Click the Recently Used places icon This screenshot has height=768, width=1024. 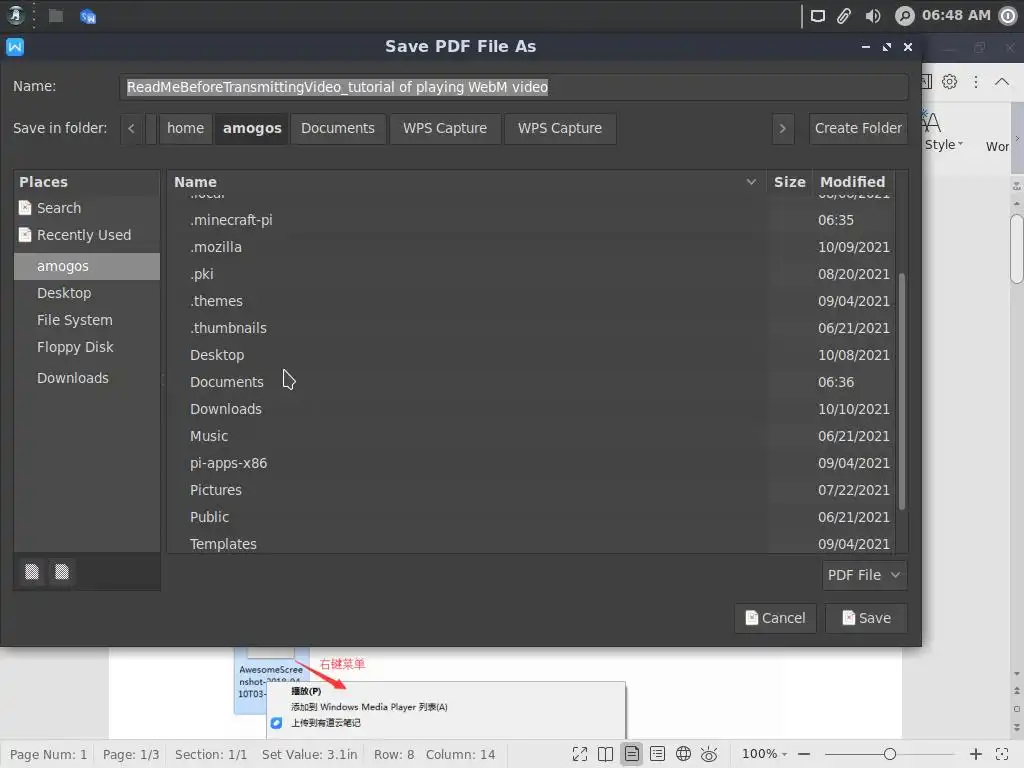25,234
